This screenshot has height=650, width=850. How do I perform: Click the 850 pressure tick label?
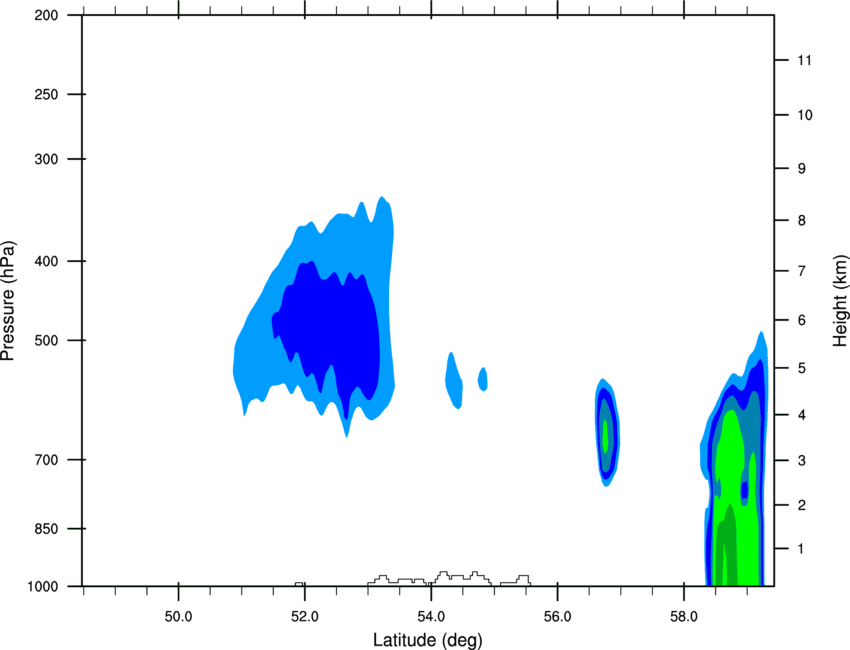tap(46, 529)
